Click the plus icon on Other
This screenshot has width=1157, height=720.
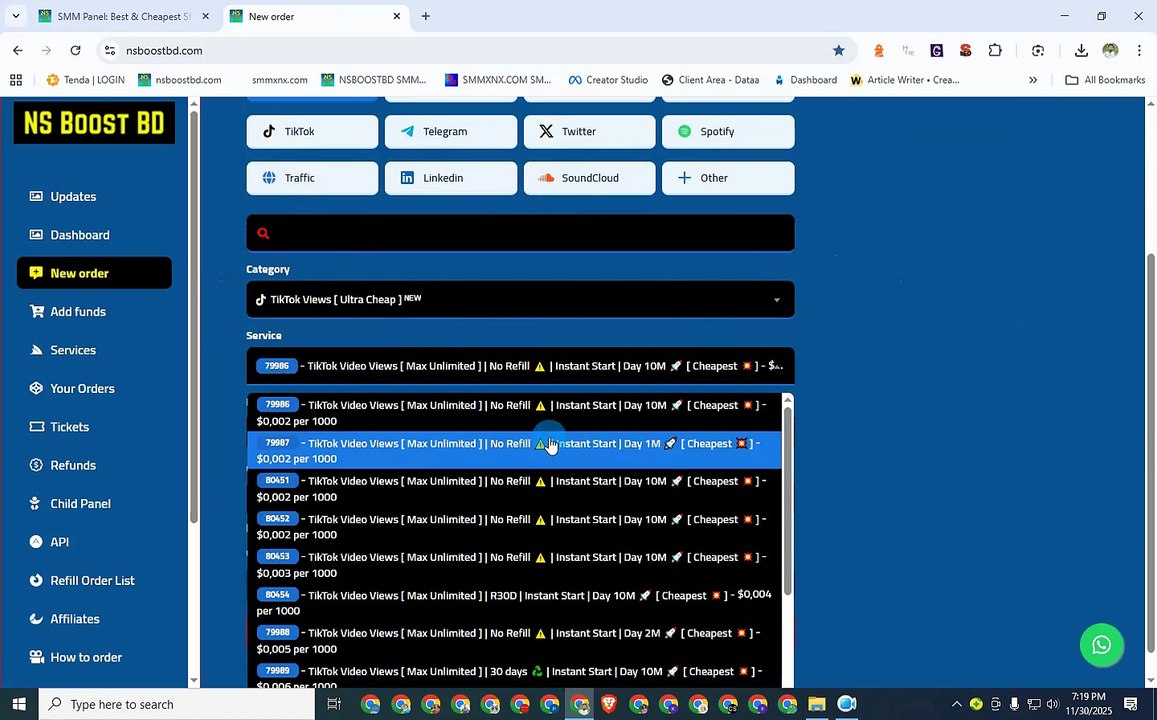684,178
